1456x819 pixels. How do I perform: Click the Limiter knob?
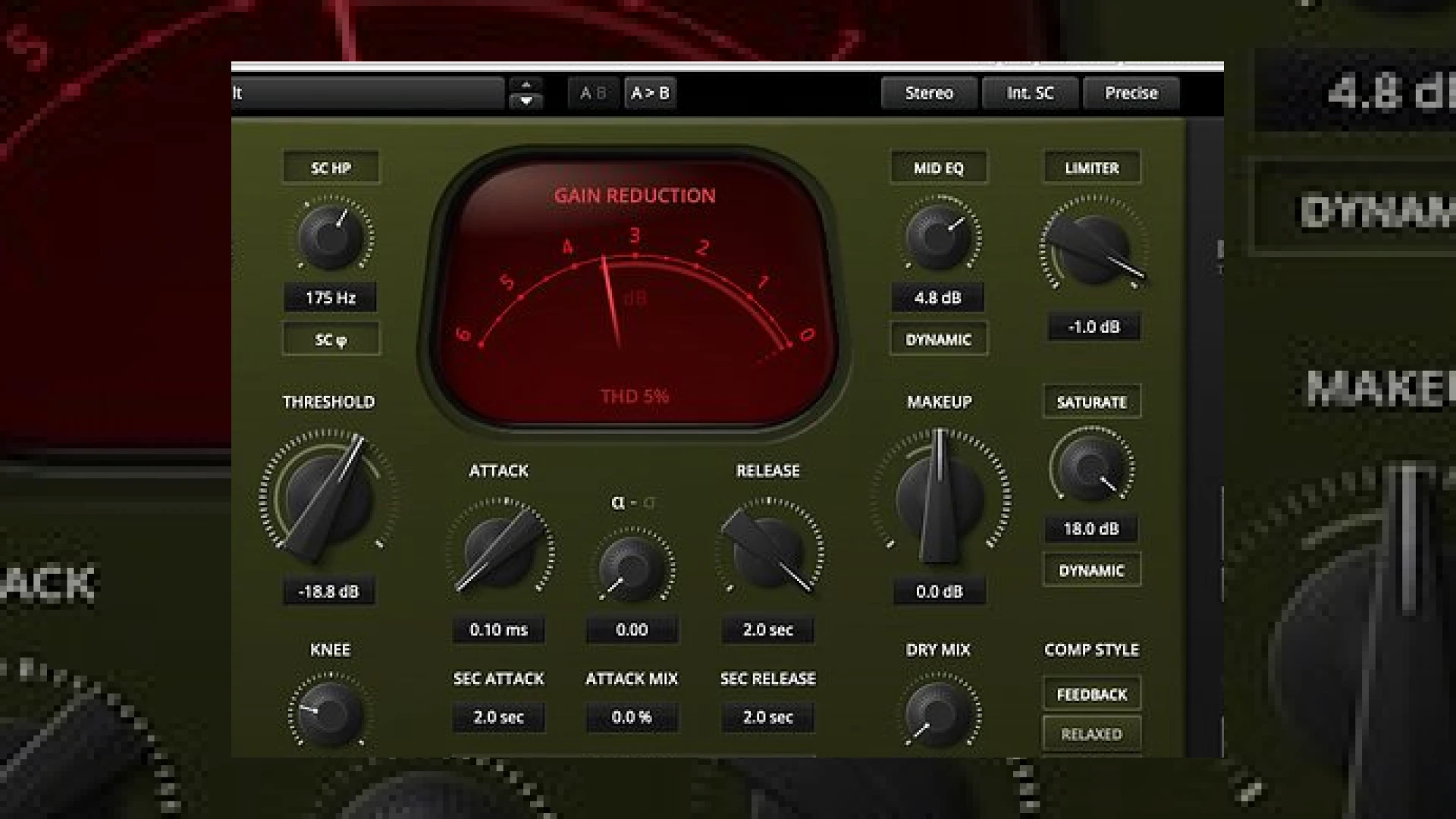click(1093, 249)
